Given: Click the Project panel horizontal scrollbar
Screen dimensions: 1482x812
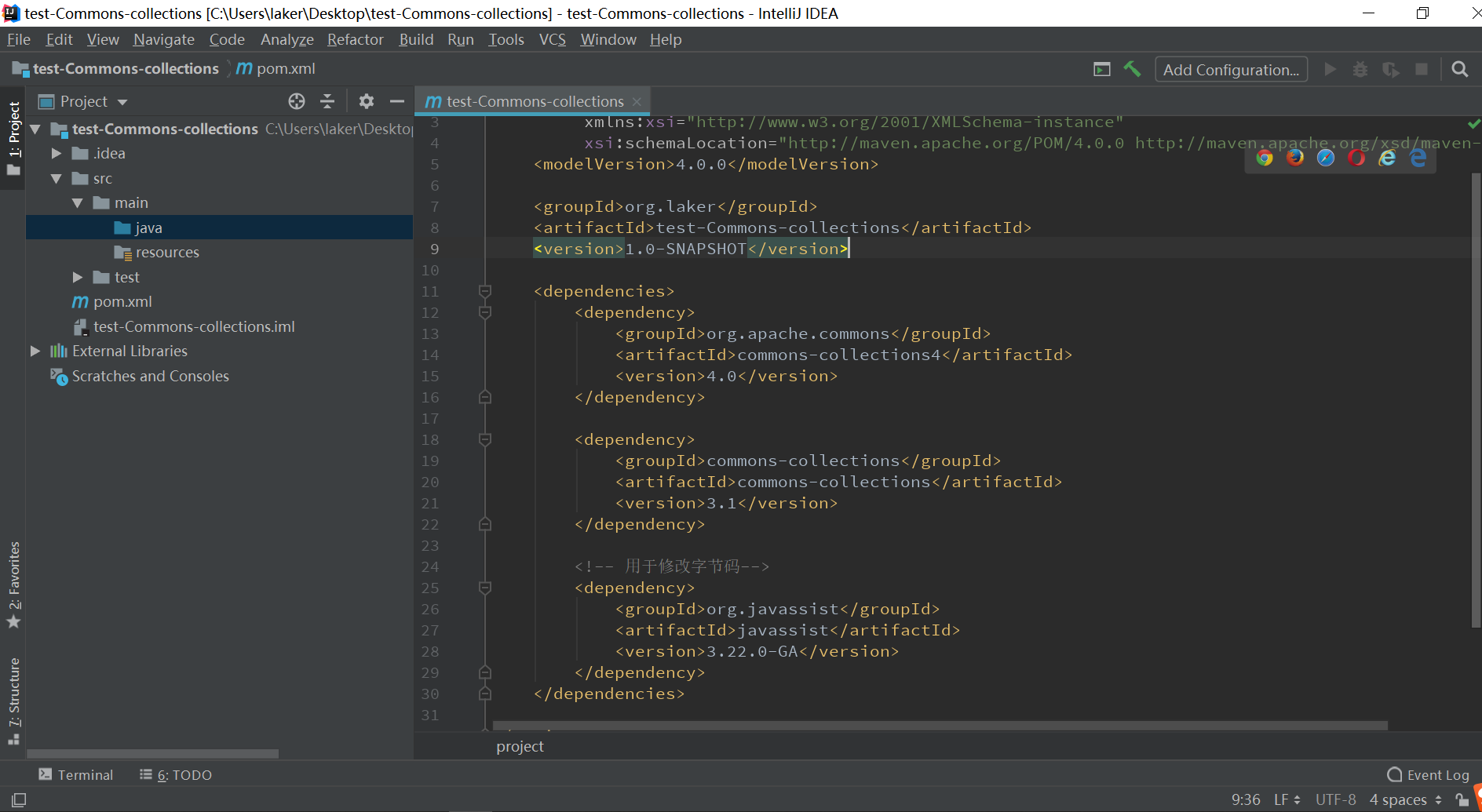Looking at the screenshot, I should (x=153, y=754).
